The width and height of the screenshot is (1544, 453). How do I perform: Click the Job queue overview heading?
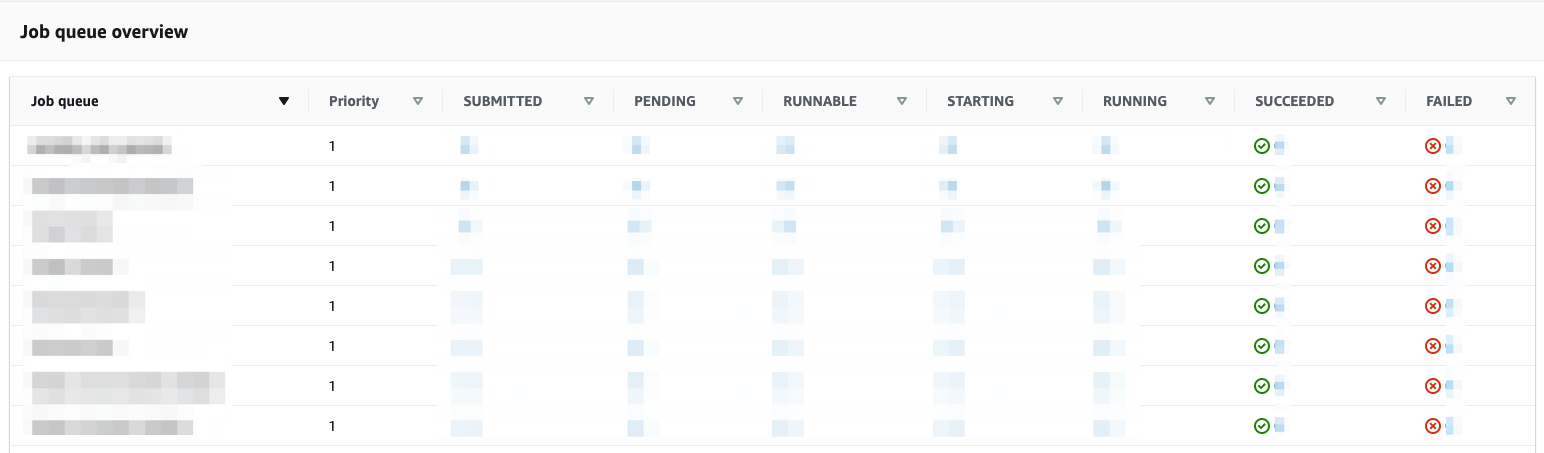coord(104,32)
